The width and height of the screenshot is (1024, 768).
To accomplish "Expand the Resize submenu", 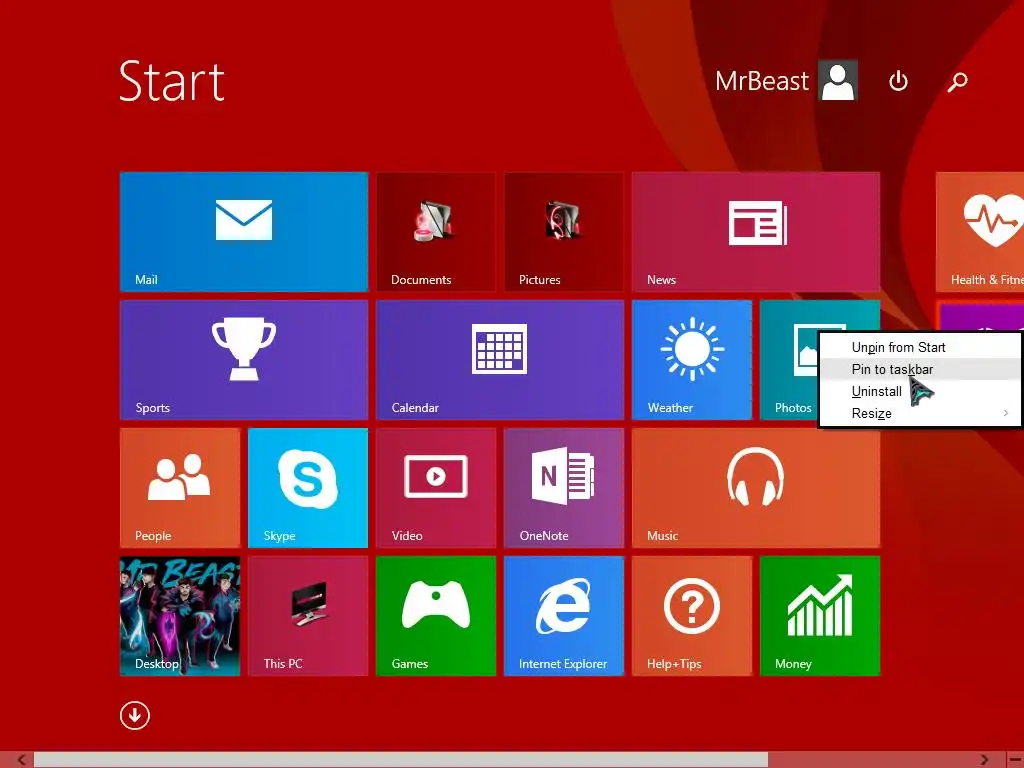I will coord(919,414).
